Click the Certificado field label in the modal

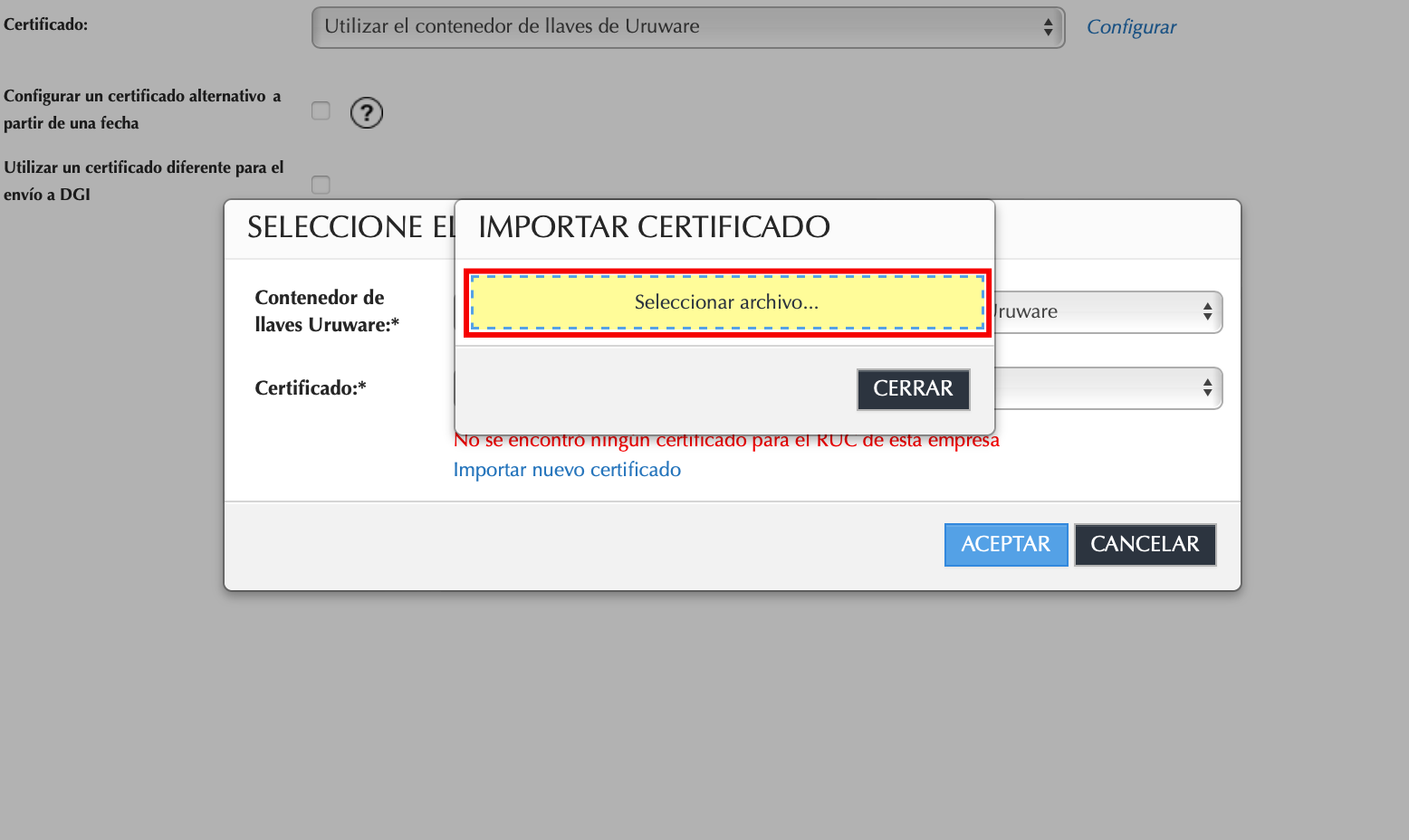pyautogui.click(x=311, y=387)
